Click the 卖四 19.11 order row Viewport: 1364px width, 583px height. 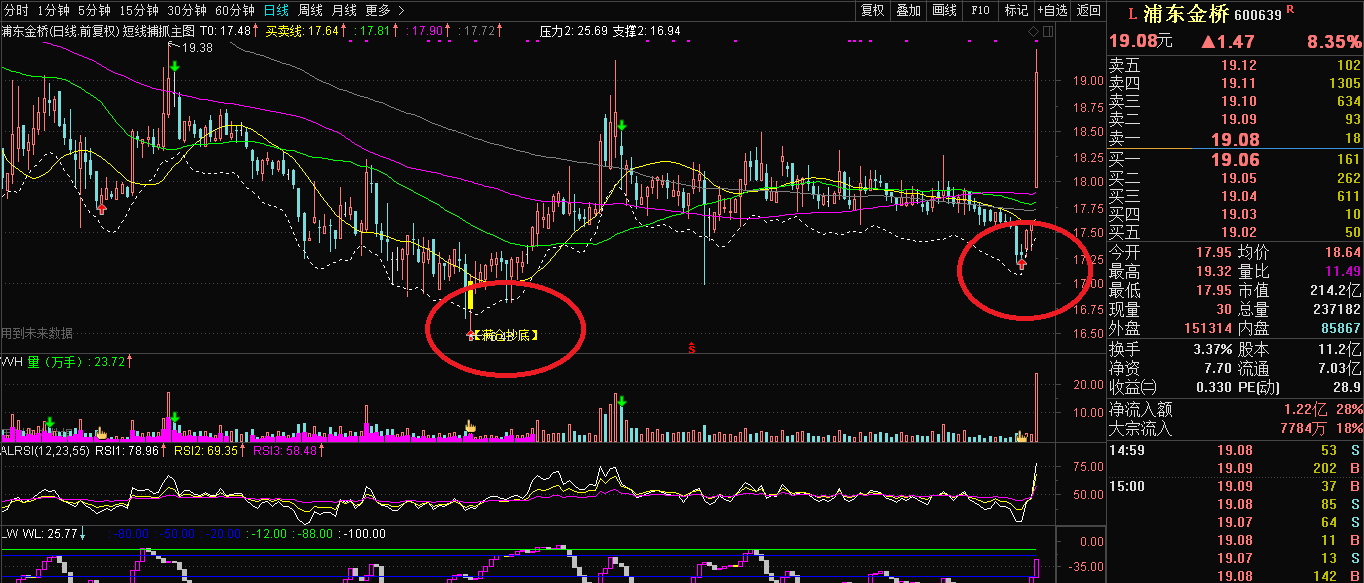(x=1235, y=83)
